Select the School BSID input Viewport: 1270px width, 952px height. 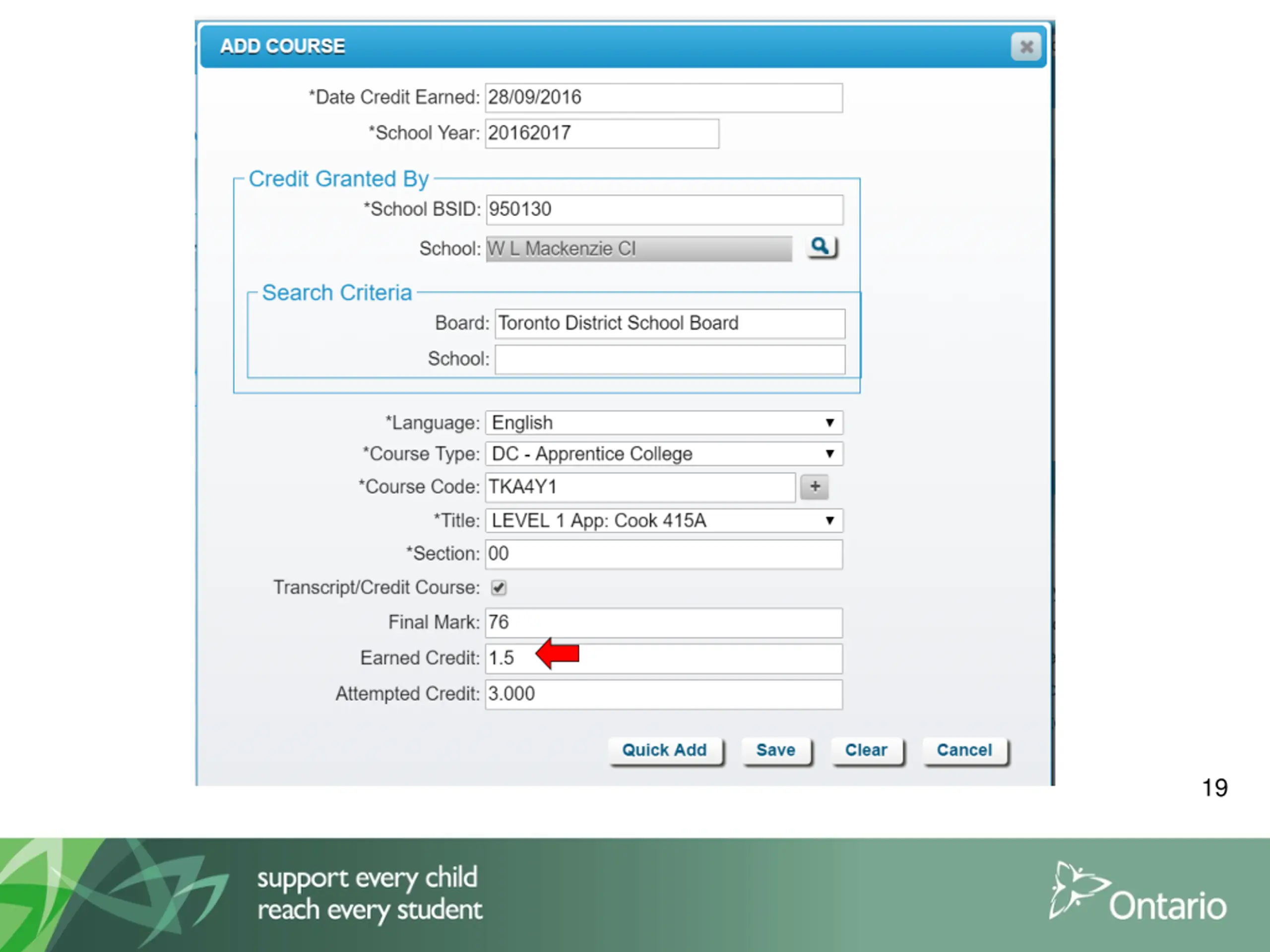[665, 209]
